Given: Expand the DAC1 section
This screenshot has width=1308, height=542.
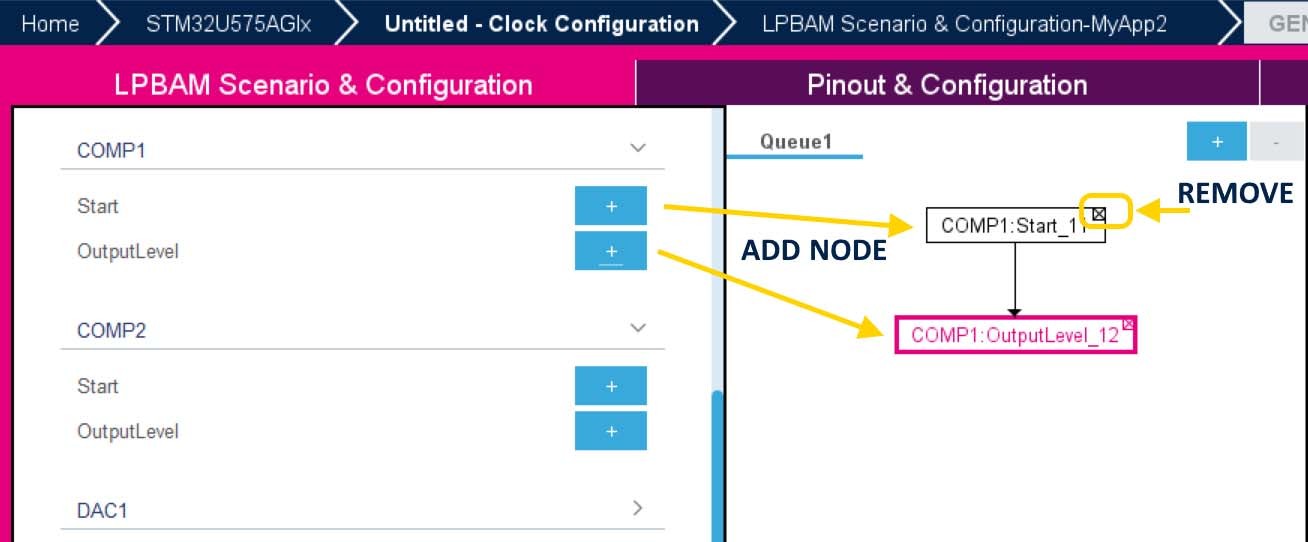Looking at the screenshot, I should tap(638, 508).
